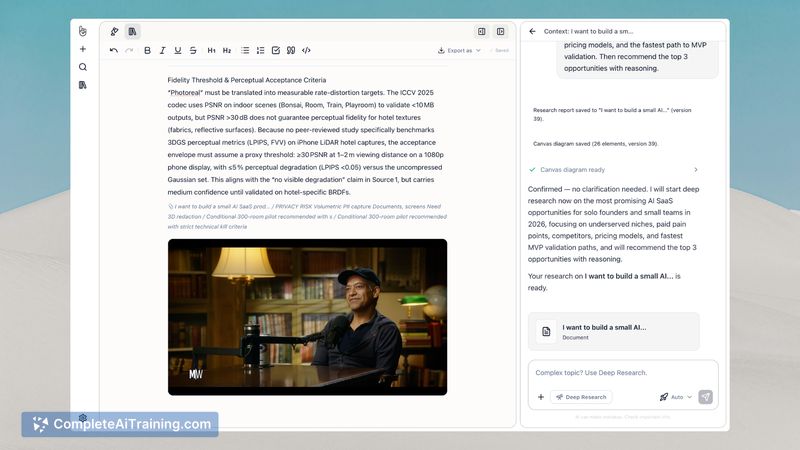800x450 pixels.
Task: Click the Context: I want to build title
Action: 588,31
